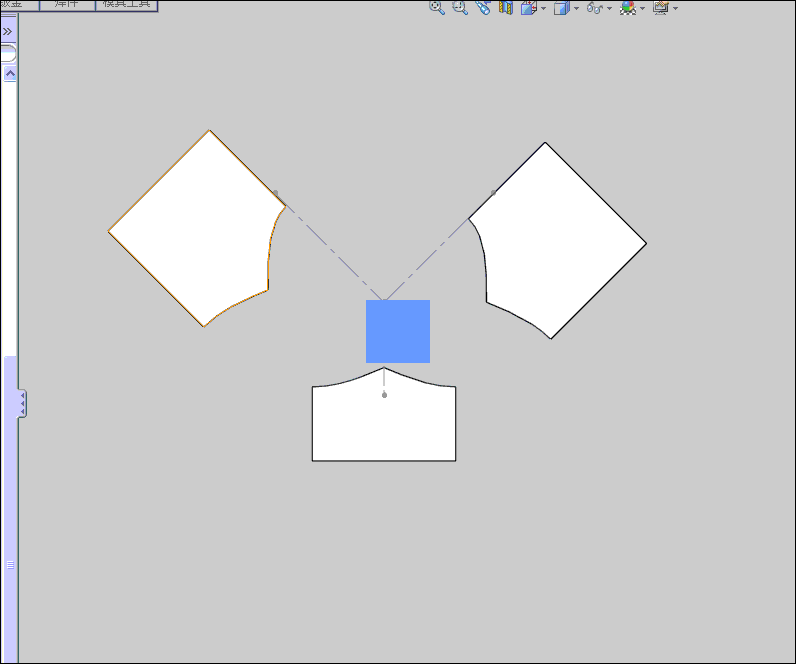The height and width of the screenshot is (664, 796).
Task: Click the handle dot near the left piece
Action: (x=276, y=192)
